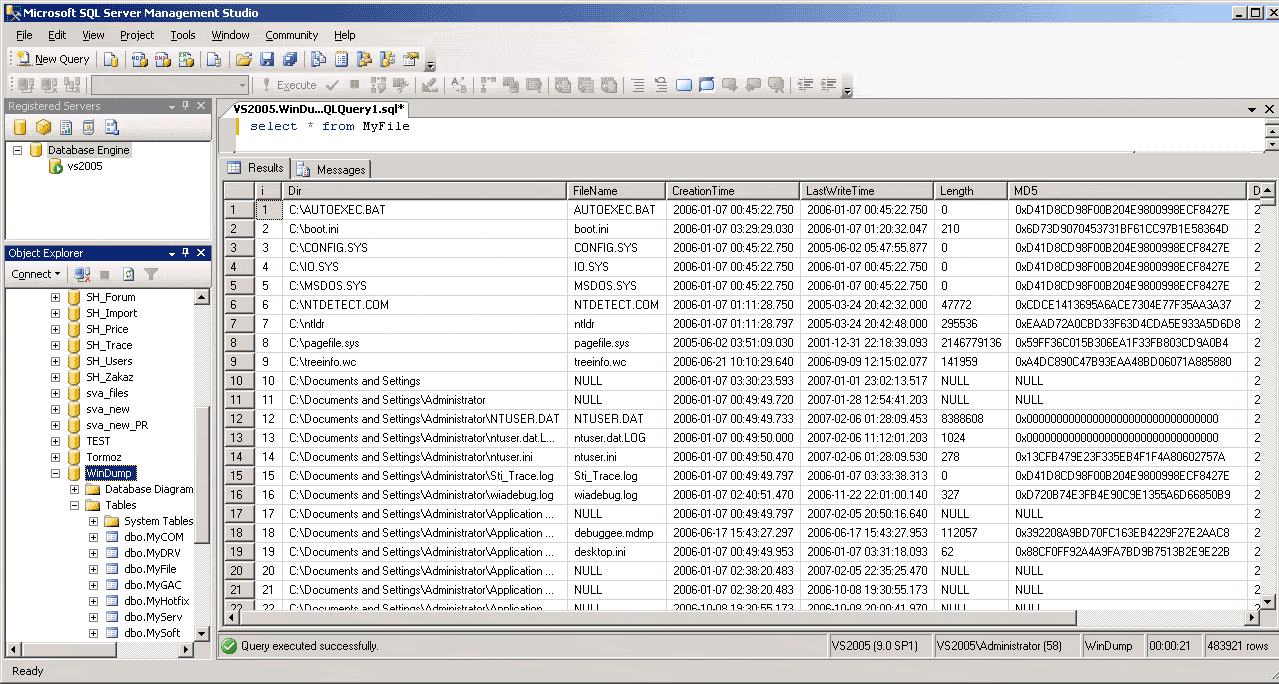Click the Analysis Services MDX Query icon

pos(139,59)
